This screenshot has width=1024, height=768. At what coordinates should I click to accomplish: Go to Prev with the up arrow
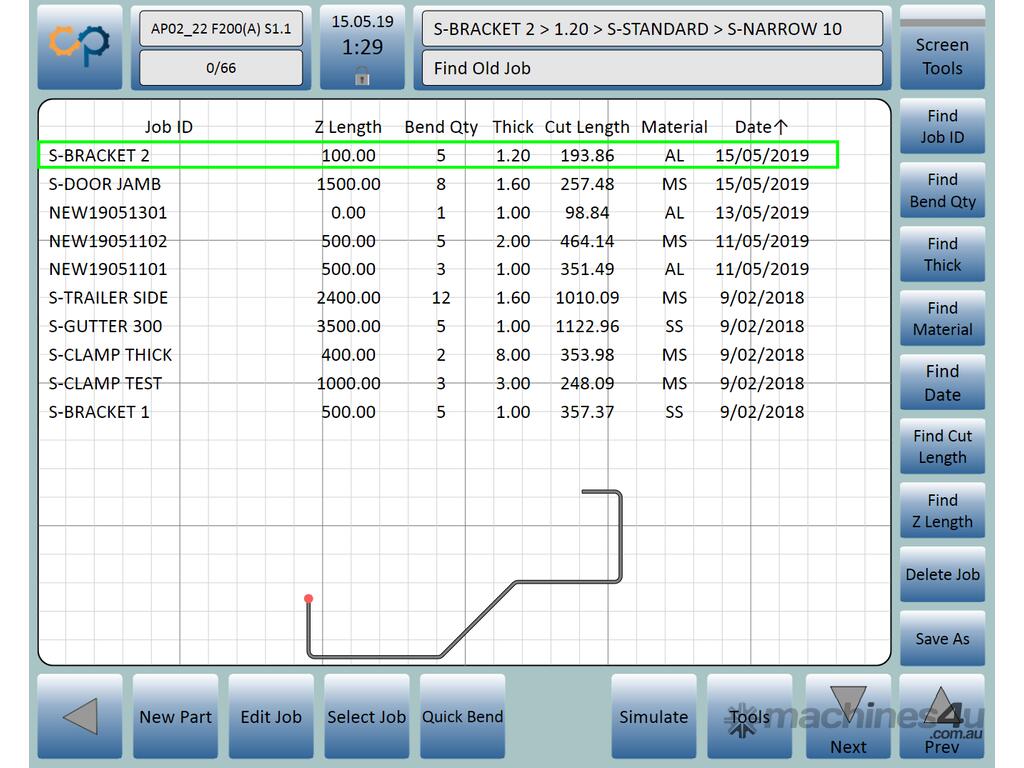942,717
